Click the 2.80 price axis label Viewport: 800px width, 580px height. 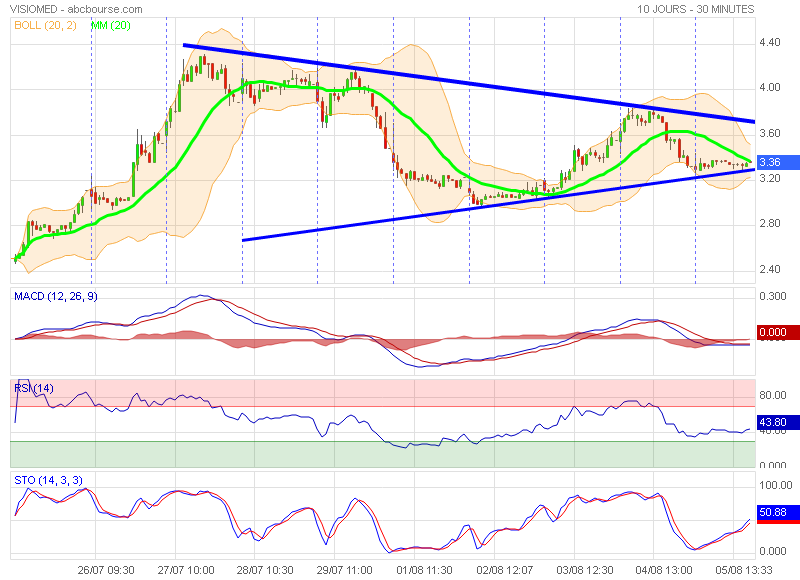click(x=770, y=223)
